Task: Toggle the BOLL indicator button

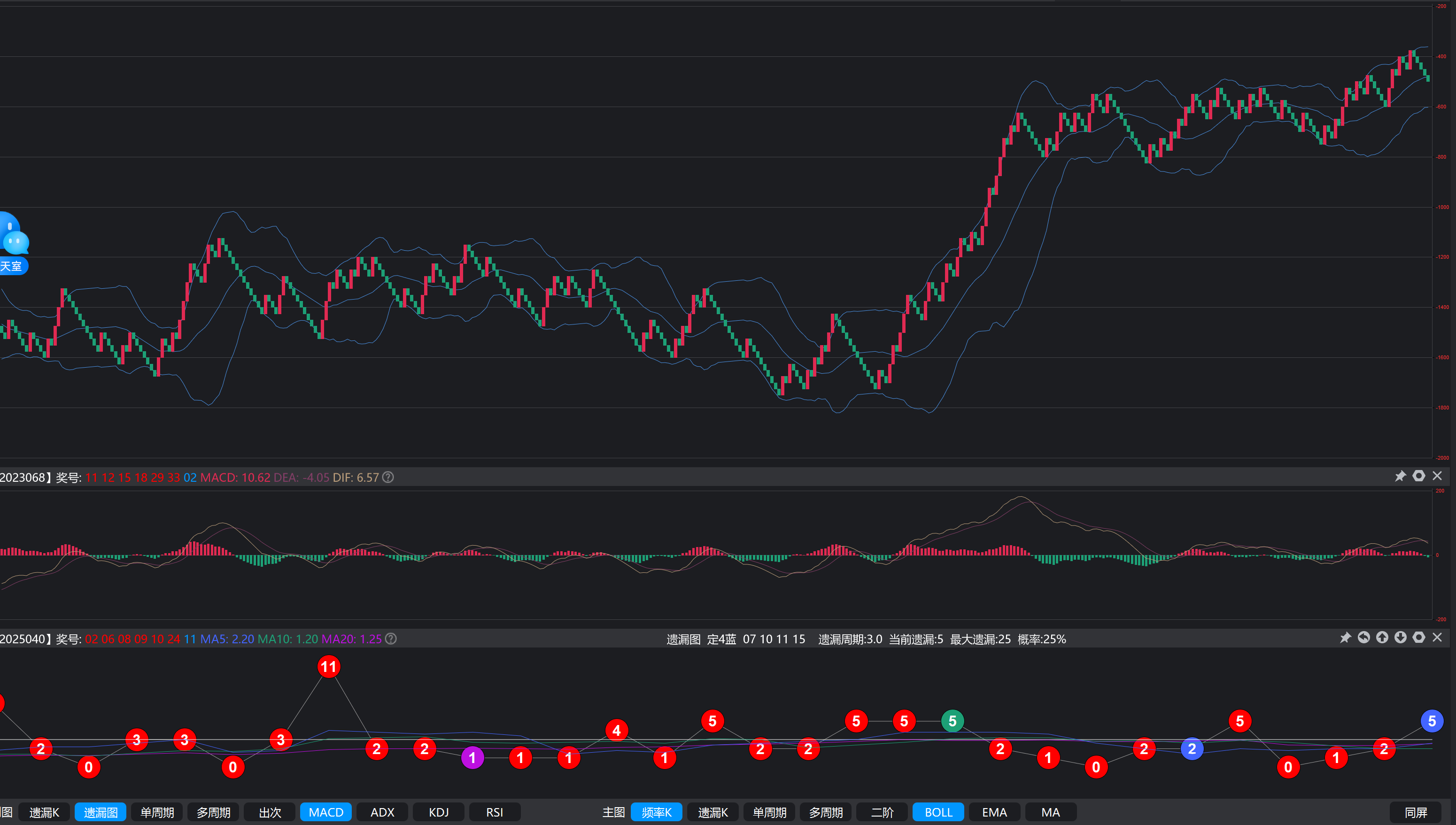Action: (x=938, y=812)
